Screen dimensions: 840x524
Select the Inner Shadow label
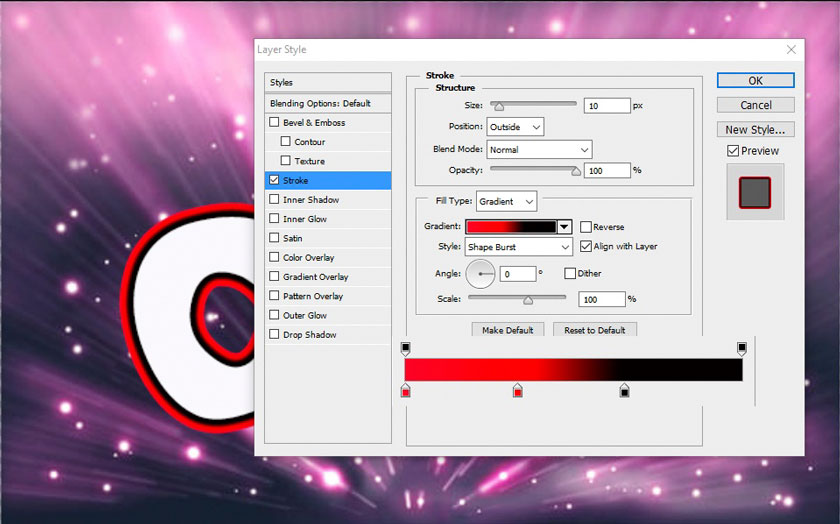(311, 200)
